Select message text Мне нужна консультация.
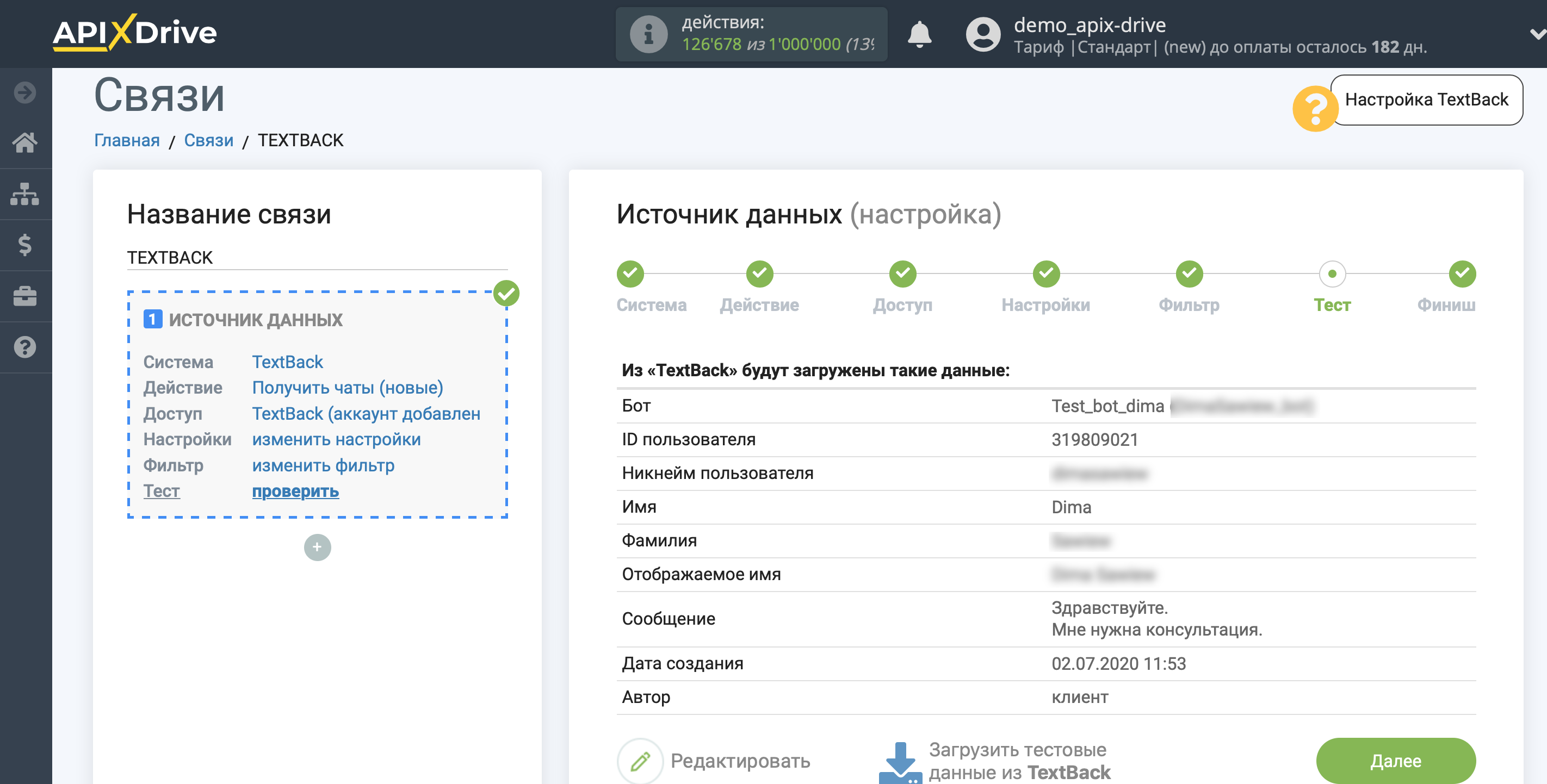Viewport: 1547px width, 784px height. 1156,630
